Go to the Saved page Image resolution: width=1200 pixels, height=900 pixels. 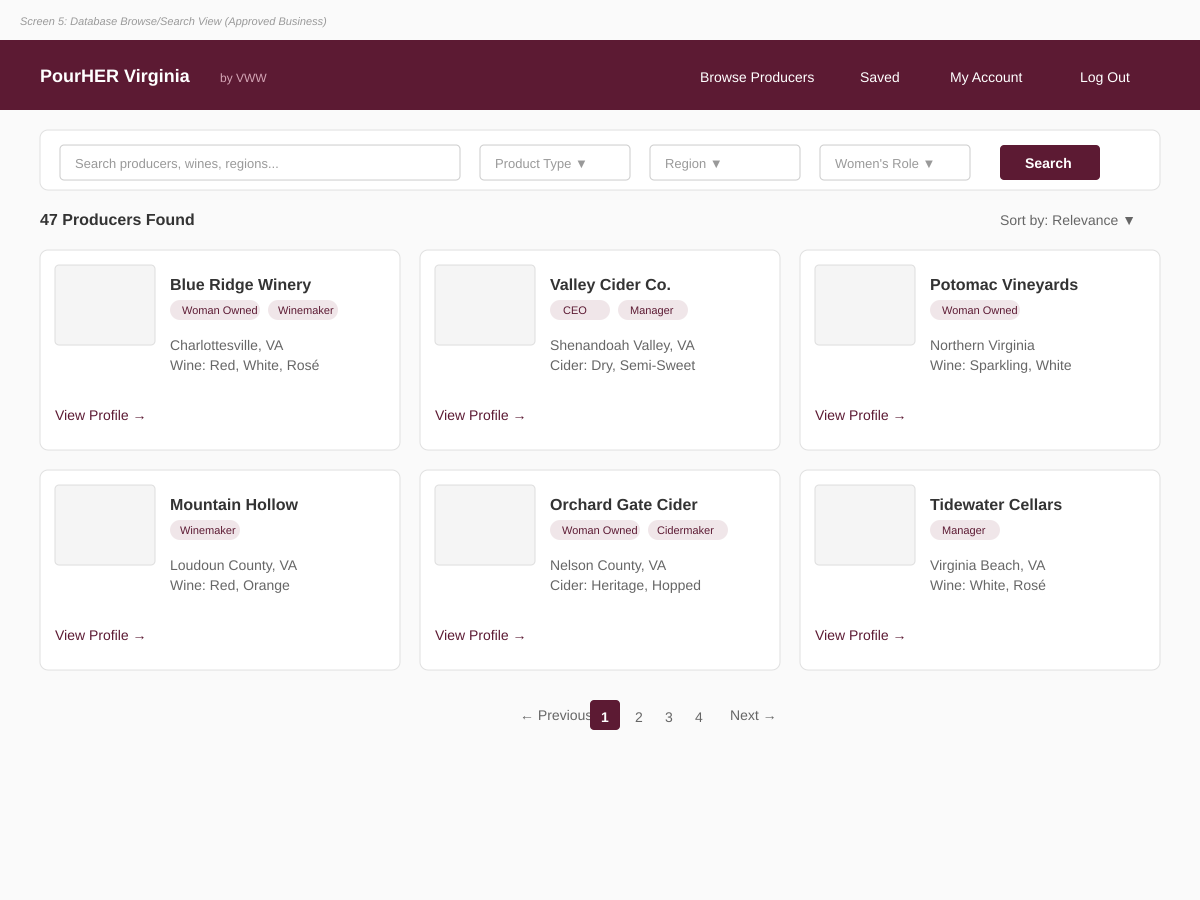click(880, 77)
